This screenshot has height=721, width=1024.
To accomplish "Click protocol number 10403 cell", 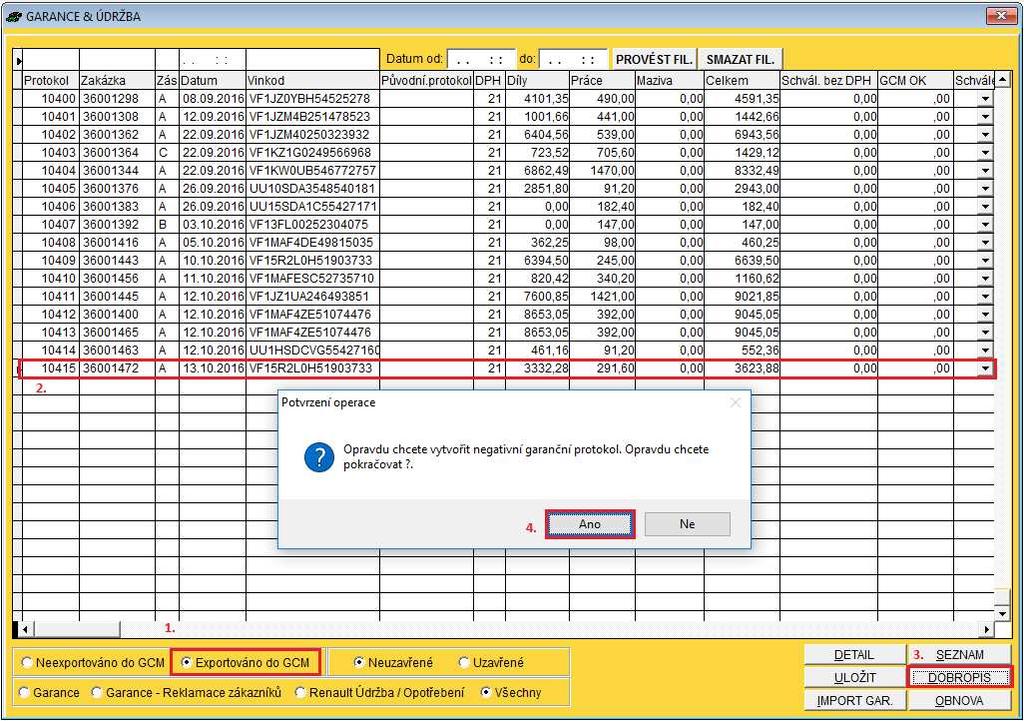I will (x=51, y=153).
